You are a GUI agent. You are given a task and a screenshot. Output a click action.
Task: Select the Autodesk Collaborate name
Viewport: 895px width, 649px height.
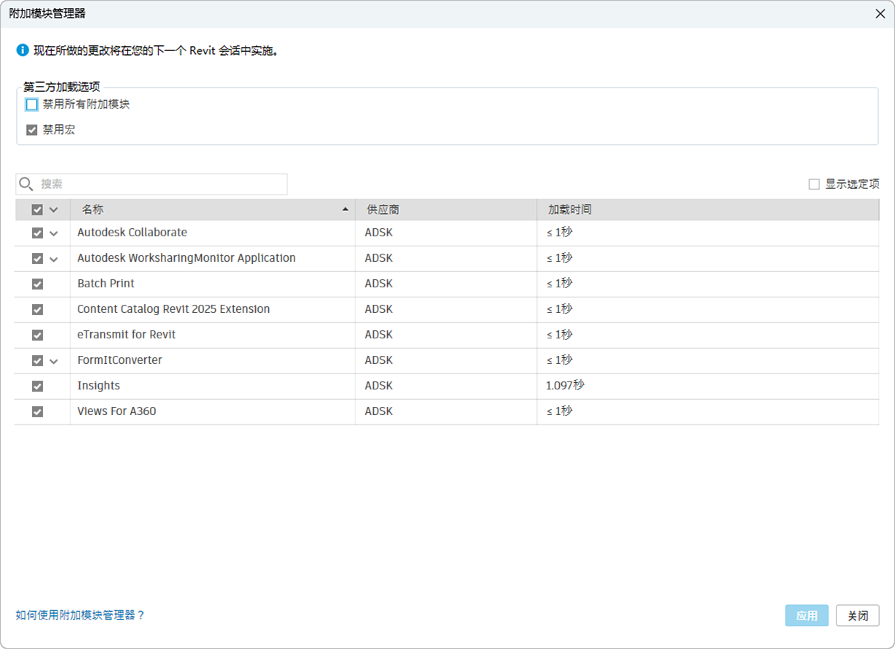[132, 232]
